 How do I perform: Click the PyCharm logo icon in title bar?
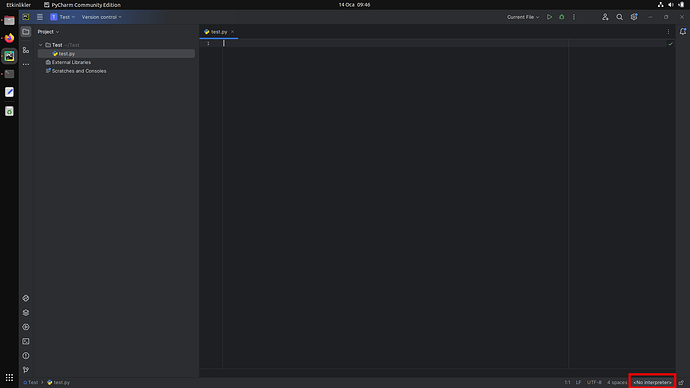[x=26, y=17]
